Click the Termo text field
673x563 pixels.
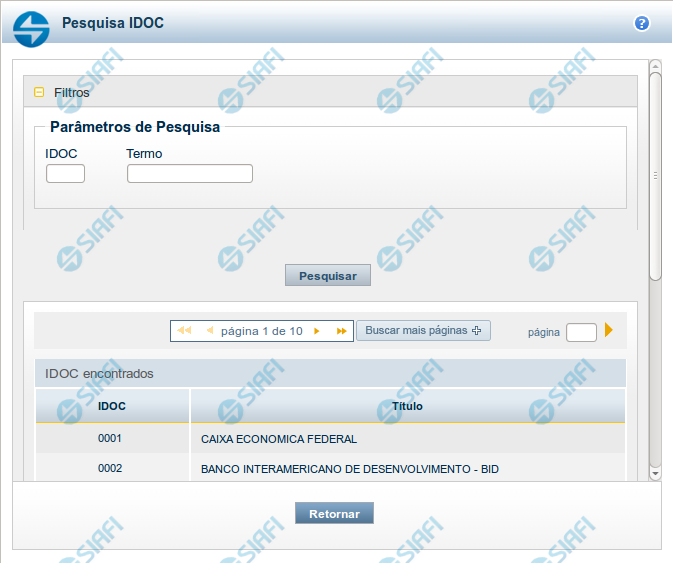click(189, 174)
